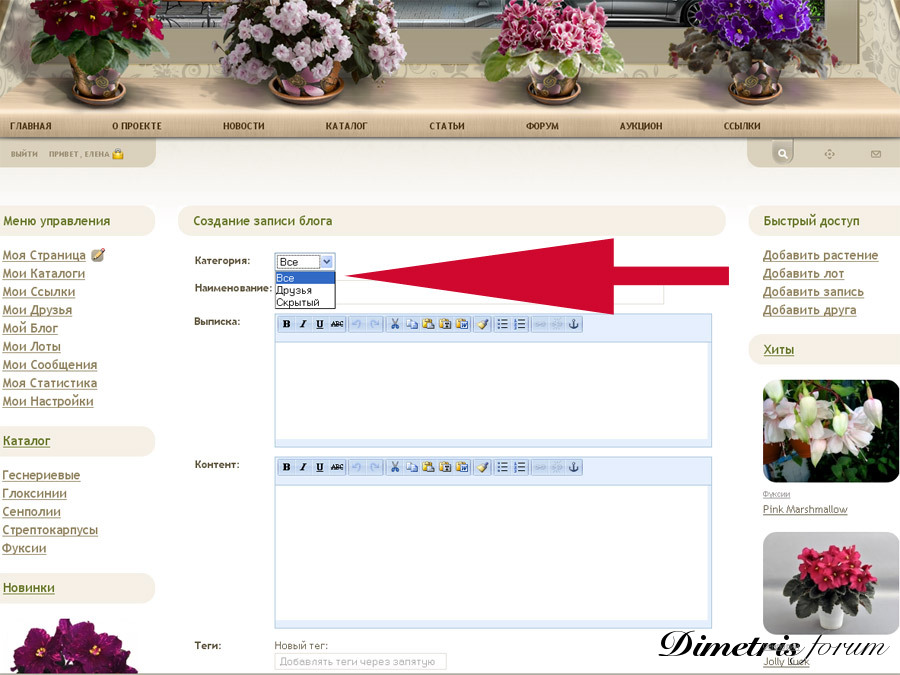The height and width of the screenshot is (675, 900).
Task: Click bulleted list icon in Выписка toolbar
Action: click(x=503, y=324)
